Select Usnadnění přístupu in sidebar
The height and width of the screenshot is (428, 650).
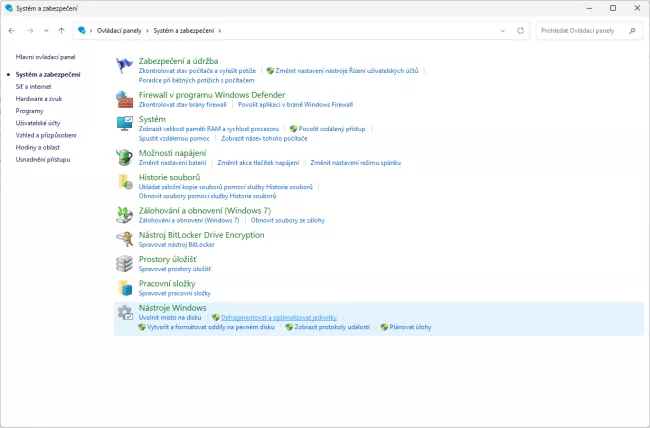coord(43,159)
